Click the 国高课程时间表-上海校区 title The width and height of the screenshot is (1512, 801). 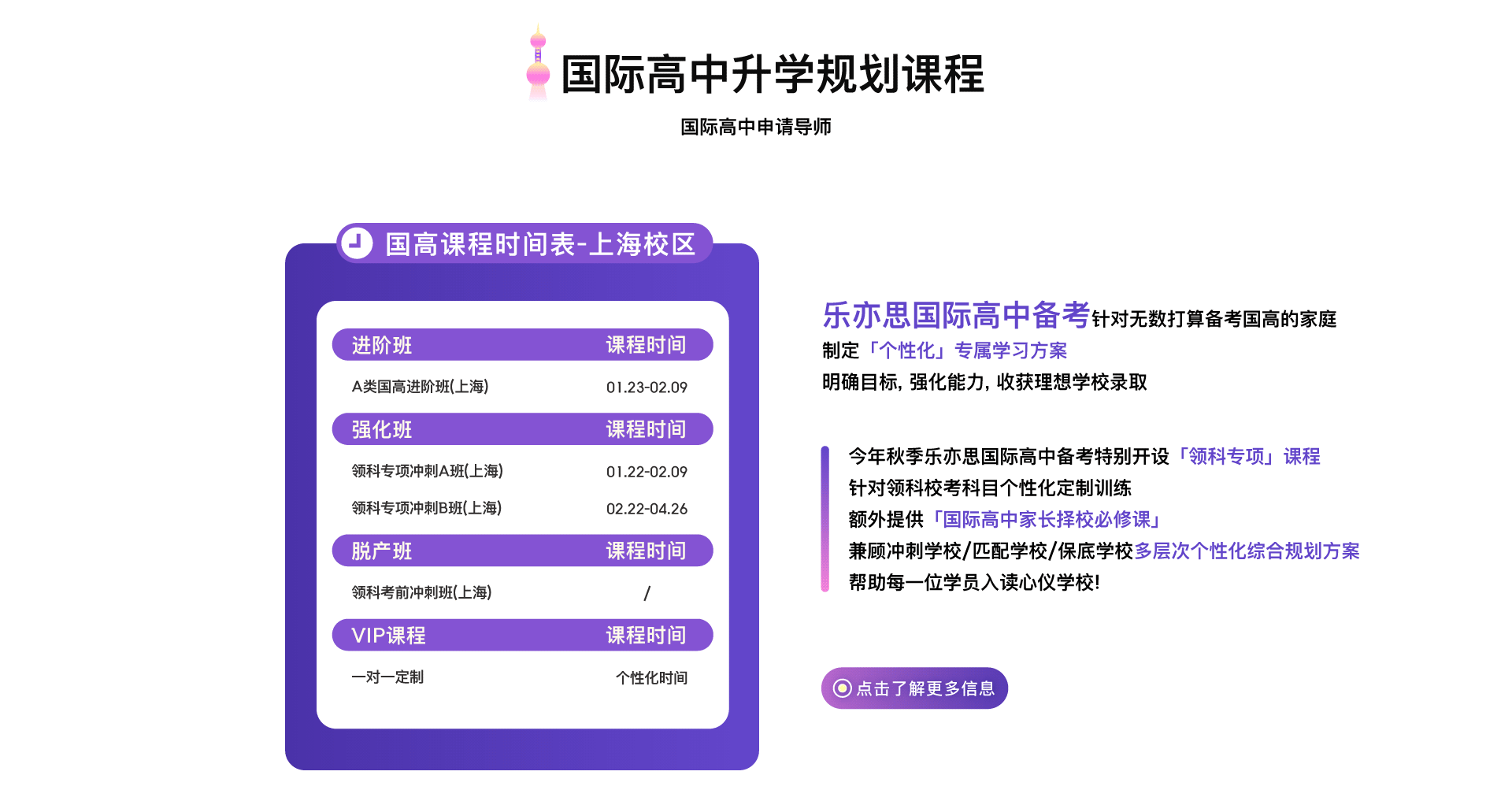(x=540, y=244)
